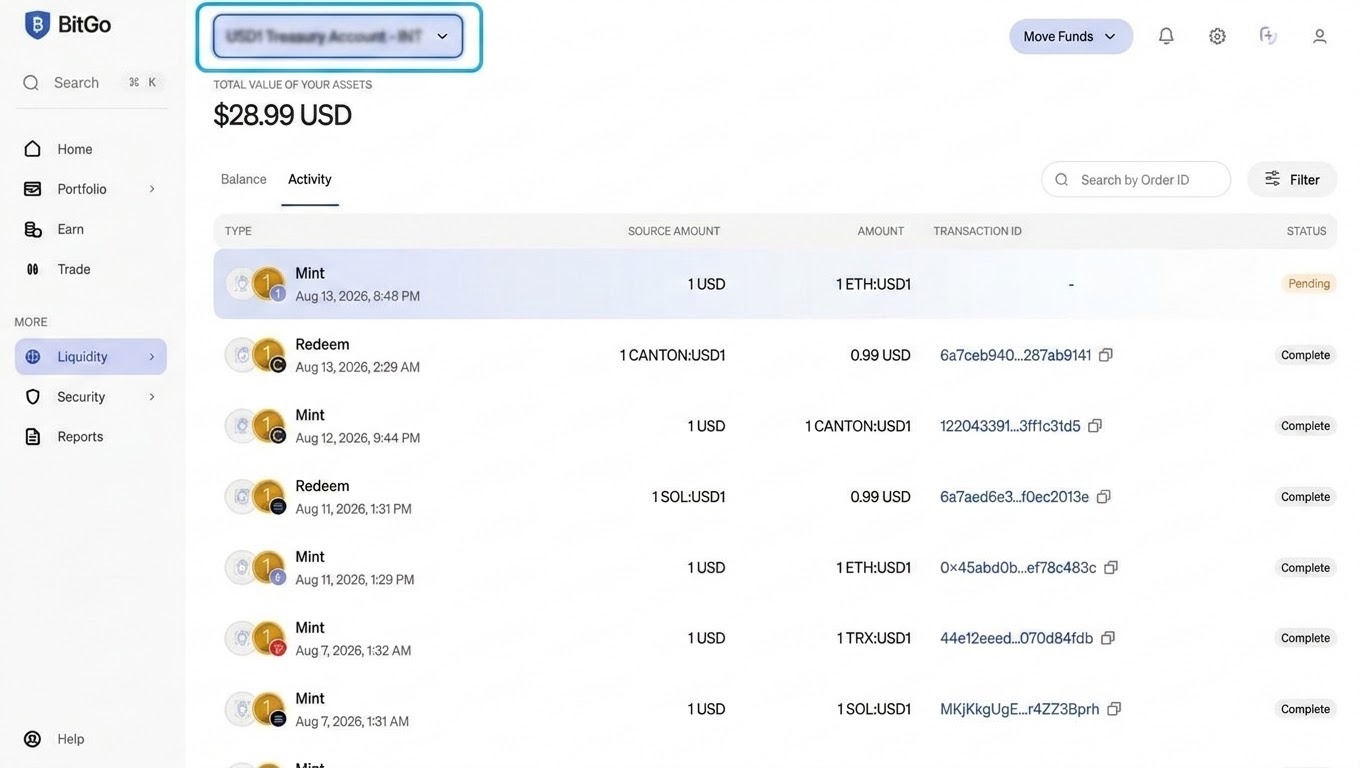Open the Move Funds dropdown

1071,36
